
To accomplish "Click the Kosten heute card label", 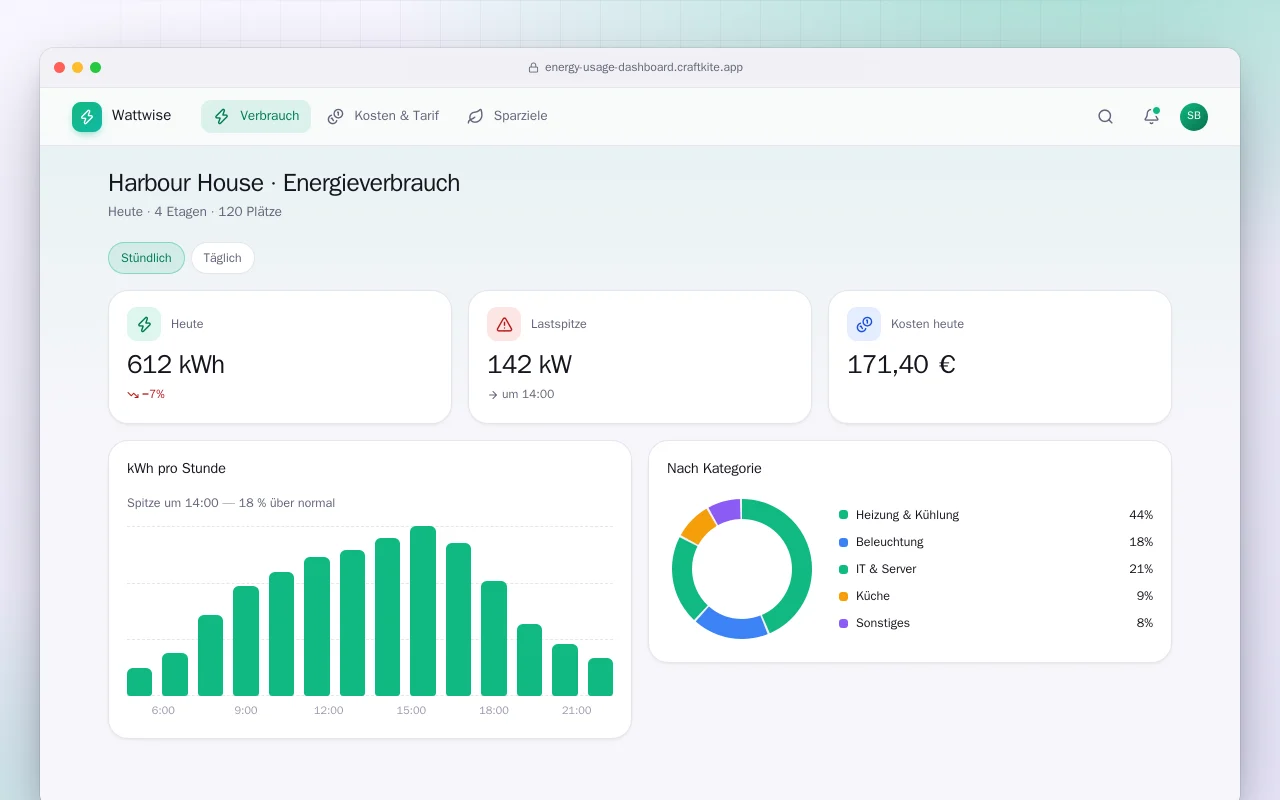I will [x=927, y=324].
